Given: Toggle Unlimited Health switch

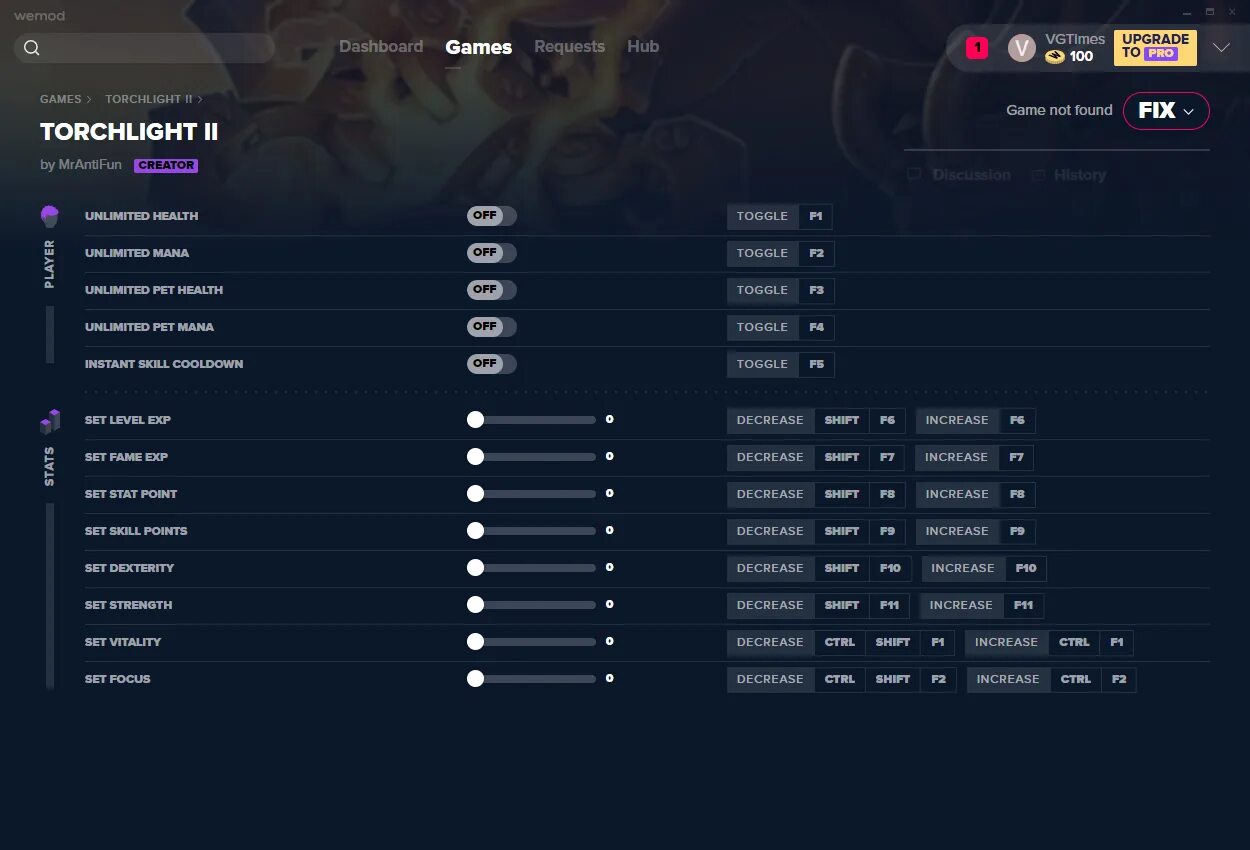Looking at the screenshot, I should tap(492, 216).
